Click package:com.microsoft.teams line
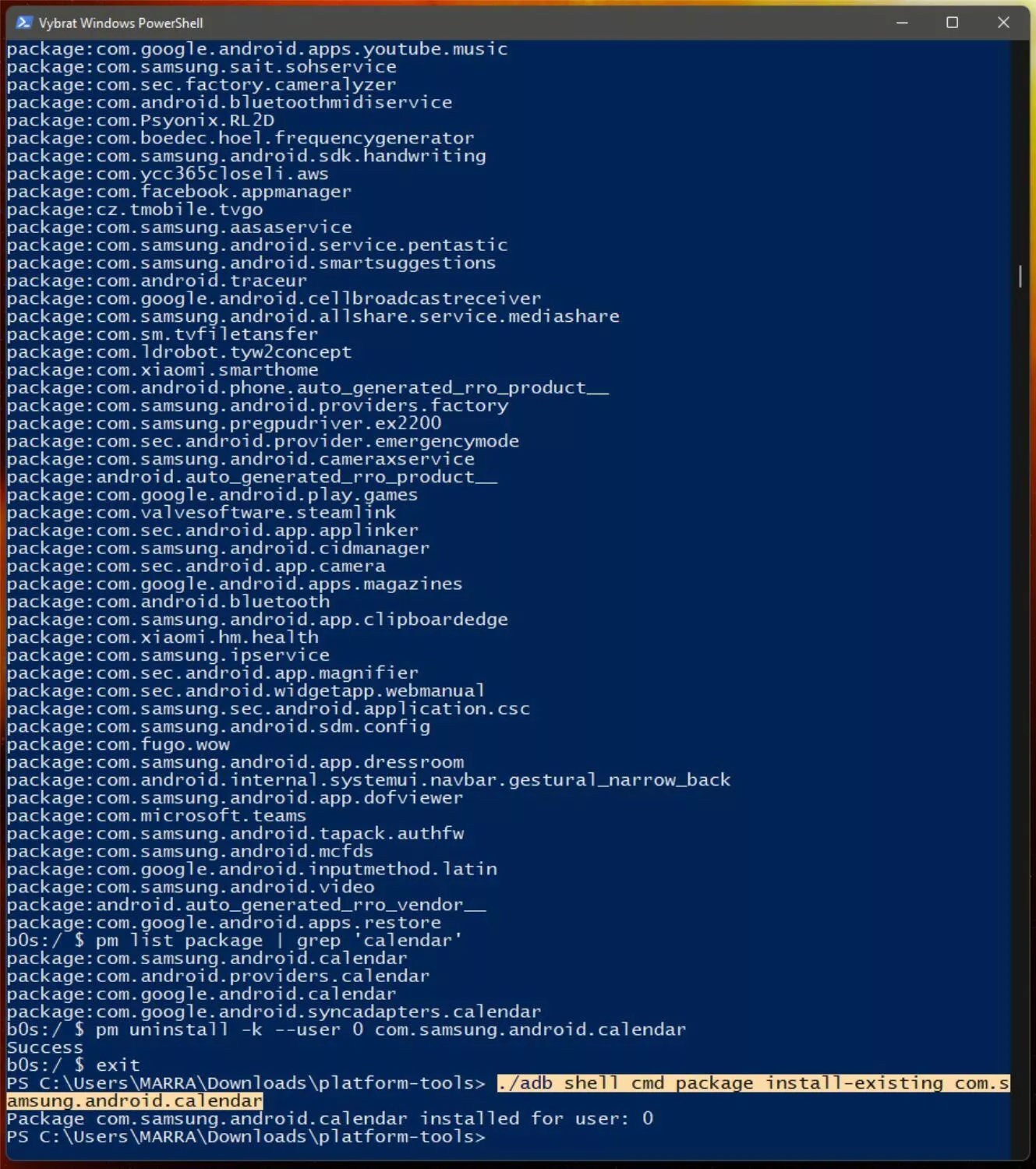1036x1169 pixels. coord(157,818)
